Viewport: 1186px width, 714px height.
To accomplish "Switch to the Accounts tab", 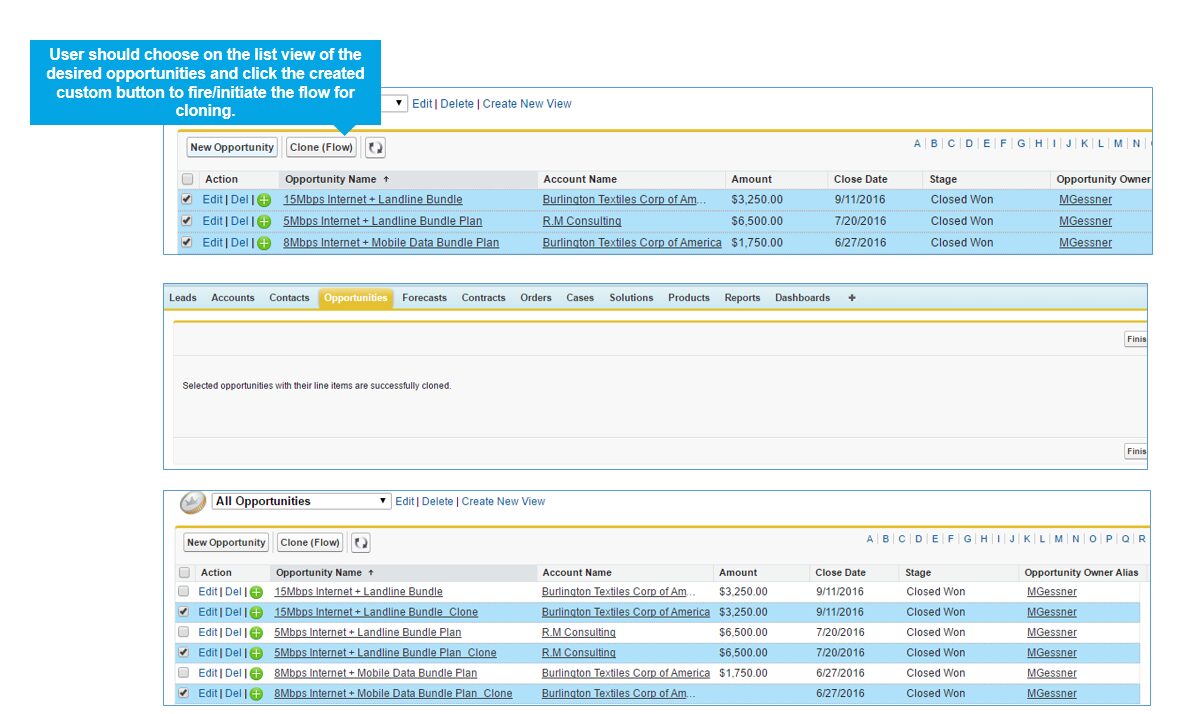I will click(232, 298).
